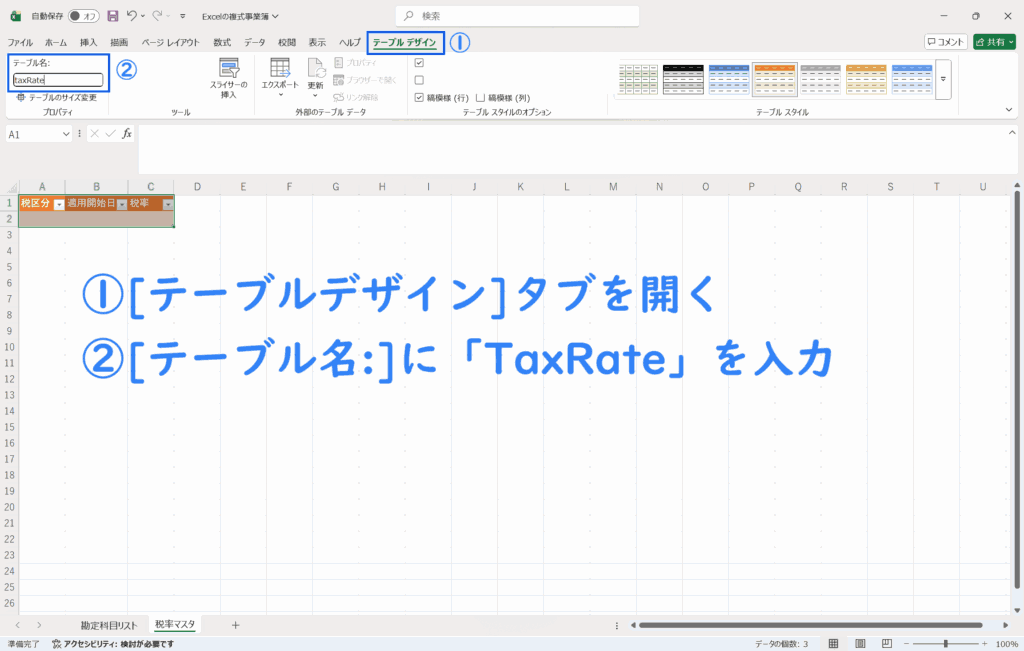
Task: Click the undo arrow icon
Action: [132, 16]
